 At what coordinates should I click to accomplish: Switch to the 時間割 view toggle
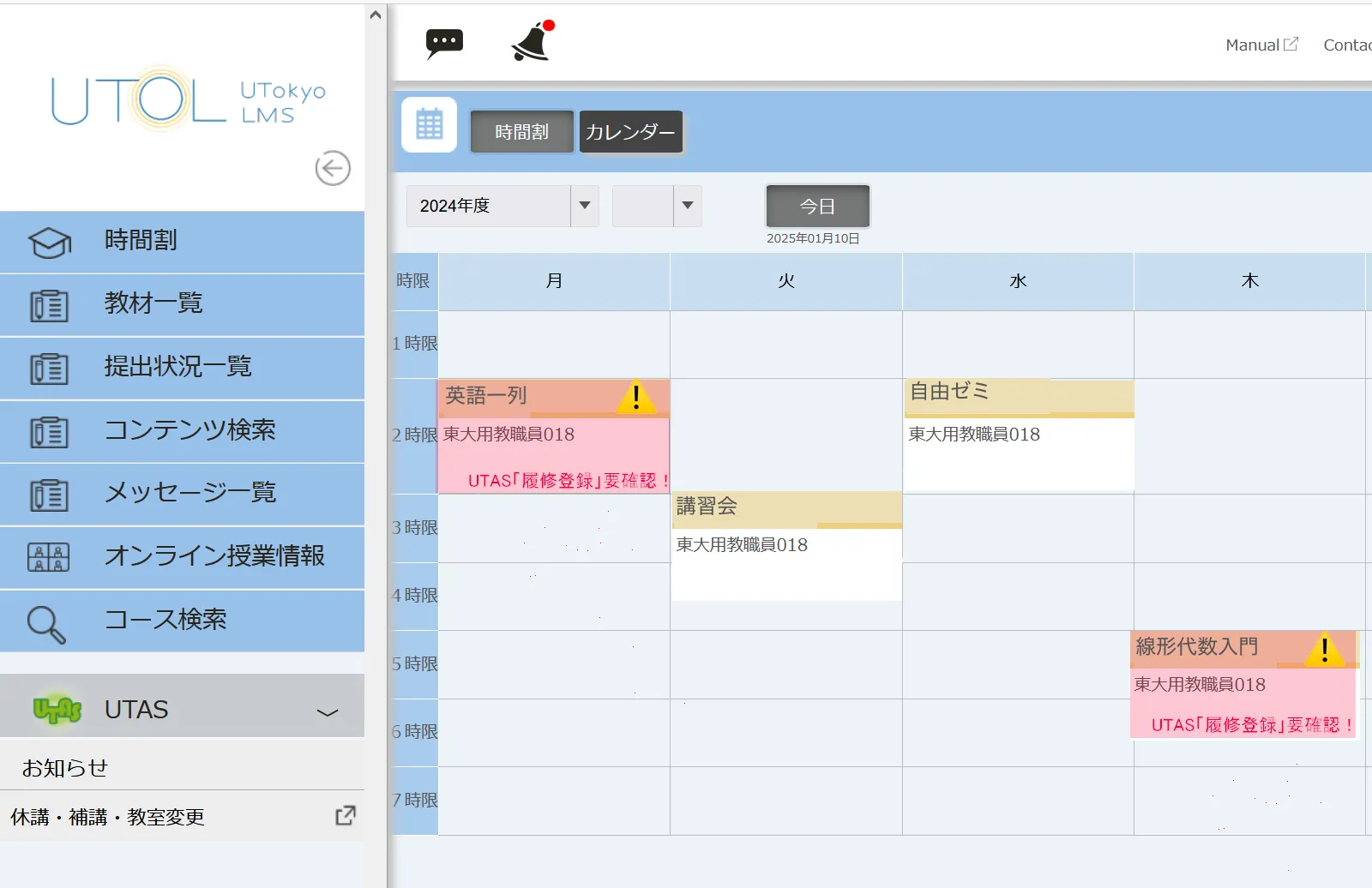521,132
